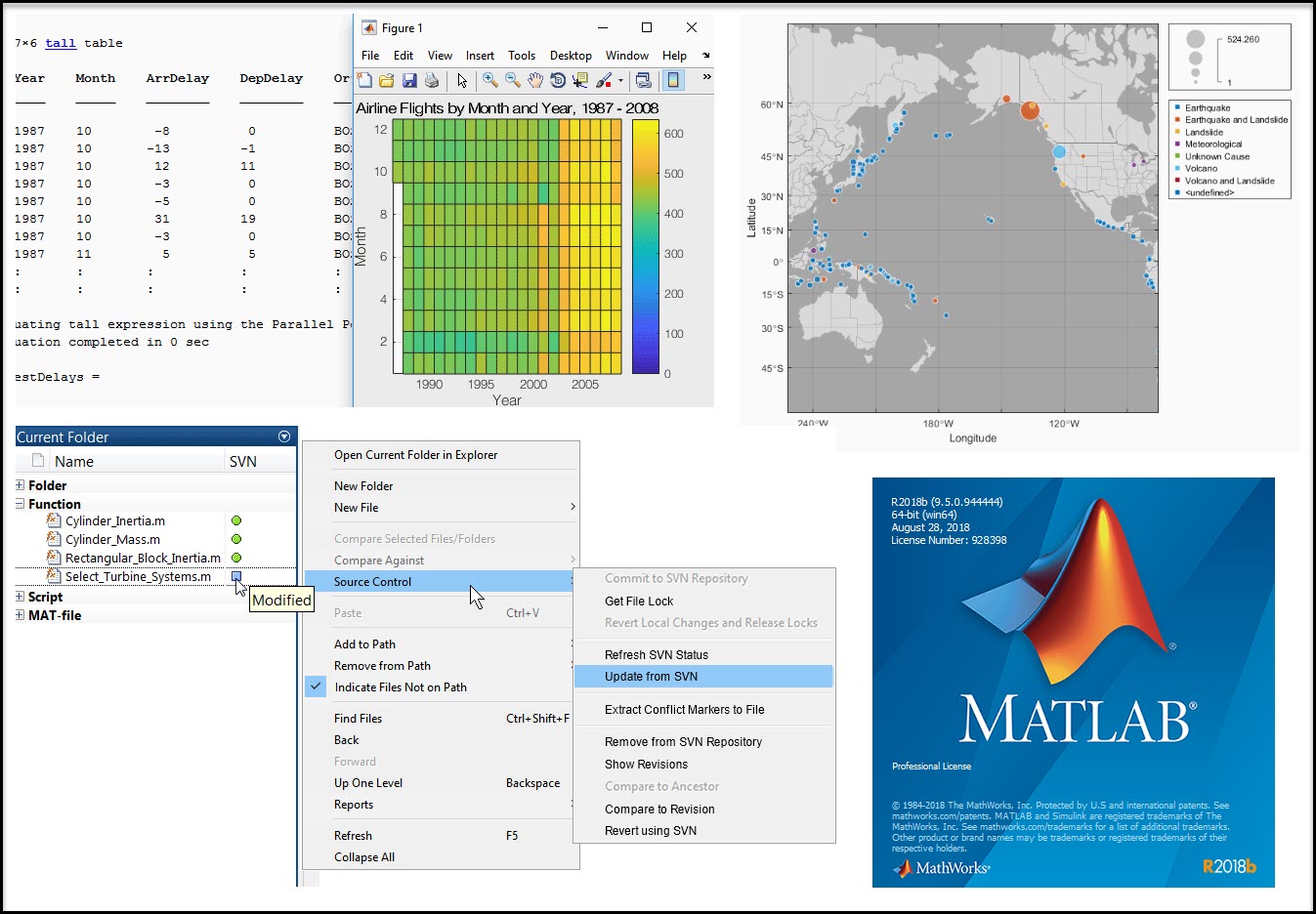
Task: Click the file icon column header
Action: 38,461
